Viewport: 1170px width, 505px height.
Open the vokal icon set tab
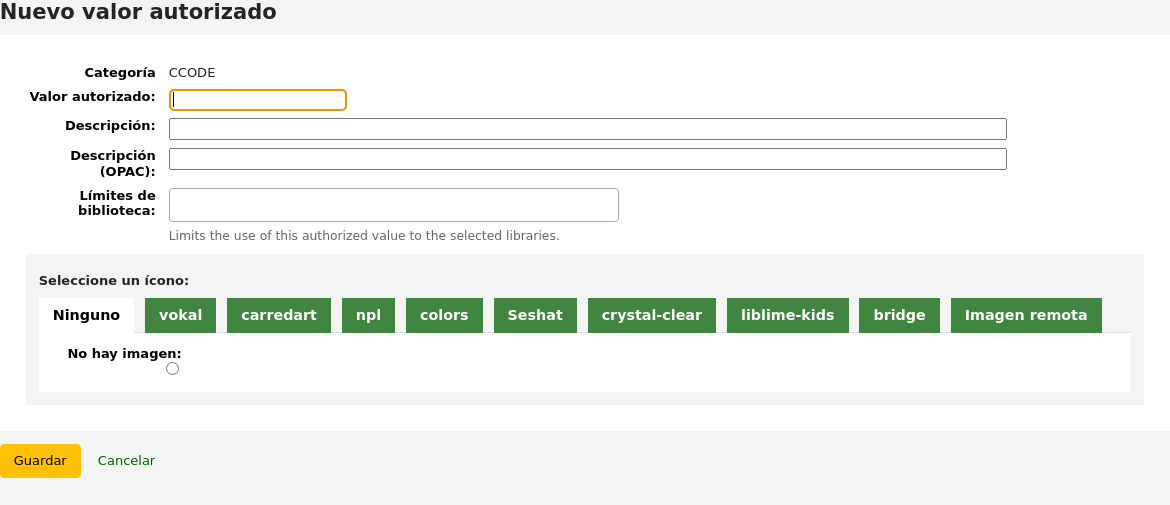[180, 315]
